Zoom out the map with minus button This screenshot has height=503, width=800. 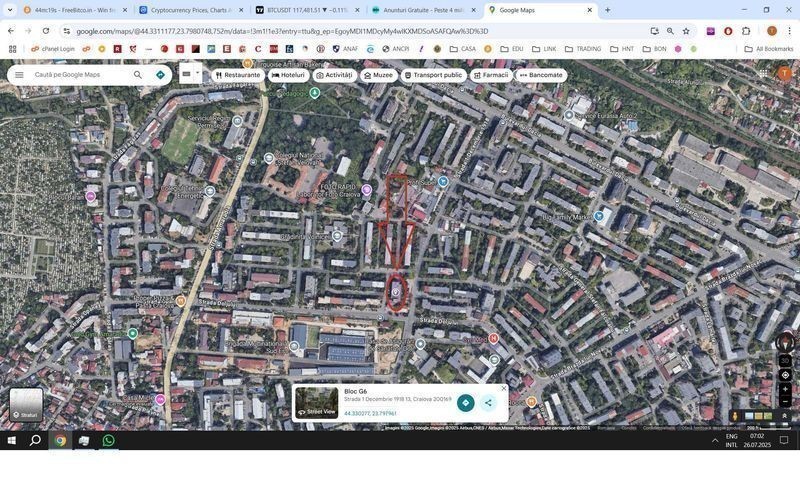[x=785, y=402]
